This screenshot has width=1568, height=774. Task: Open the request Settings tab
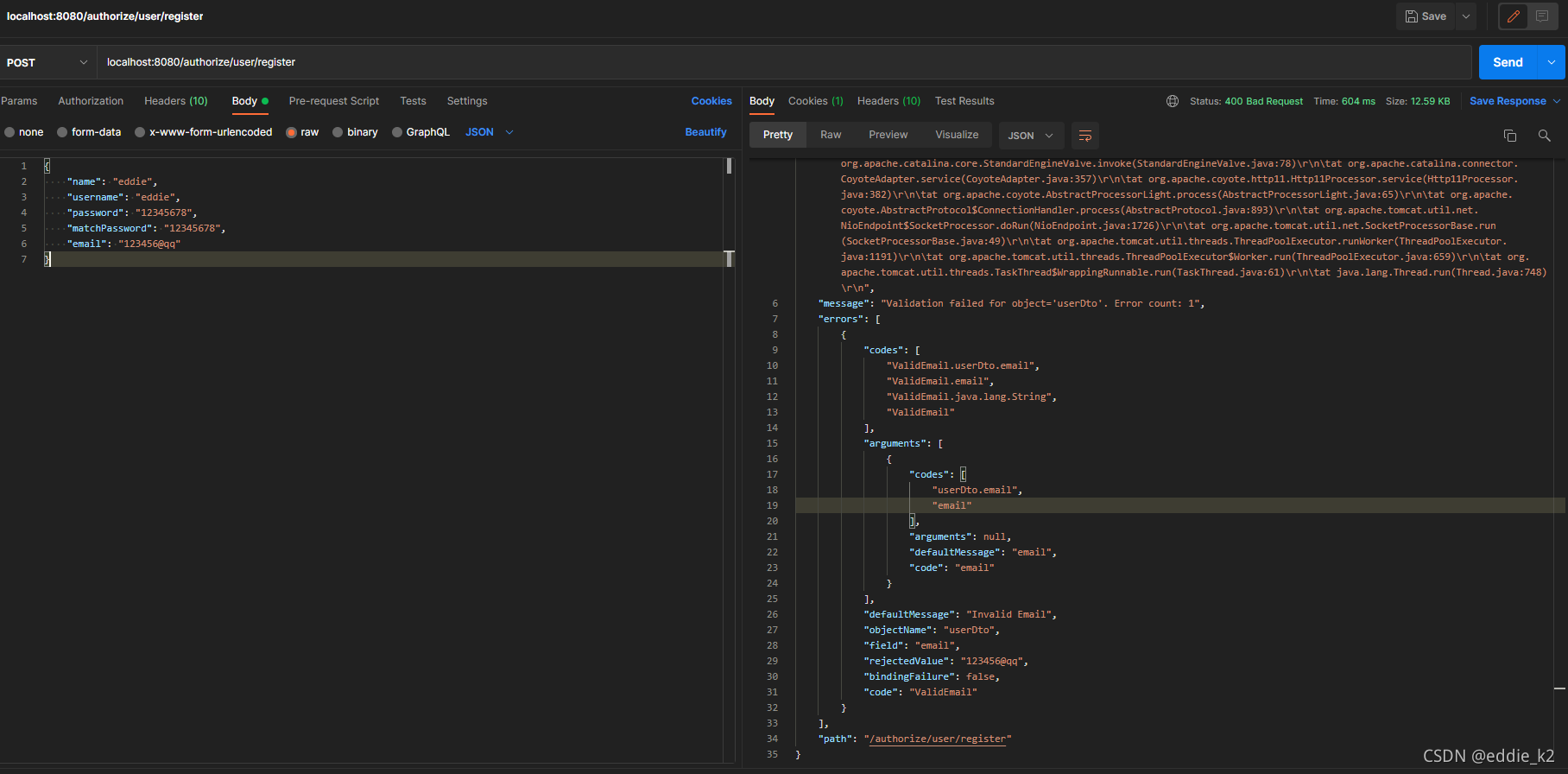coord(467,101)
